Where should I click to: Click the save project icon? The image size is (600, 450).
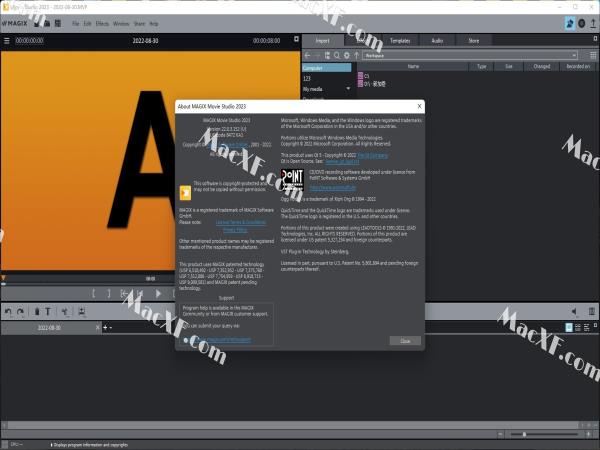(x=58, y=24)
